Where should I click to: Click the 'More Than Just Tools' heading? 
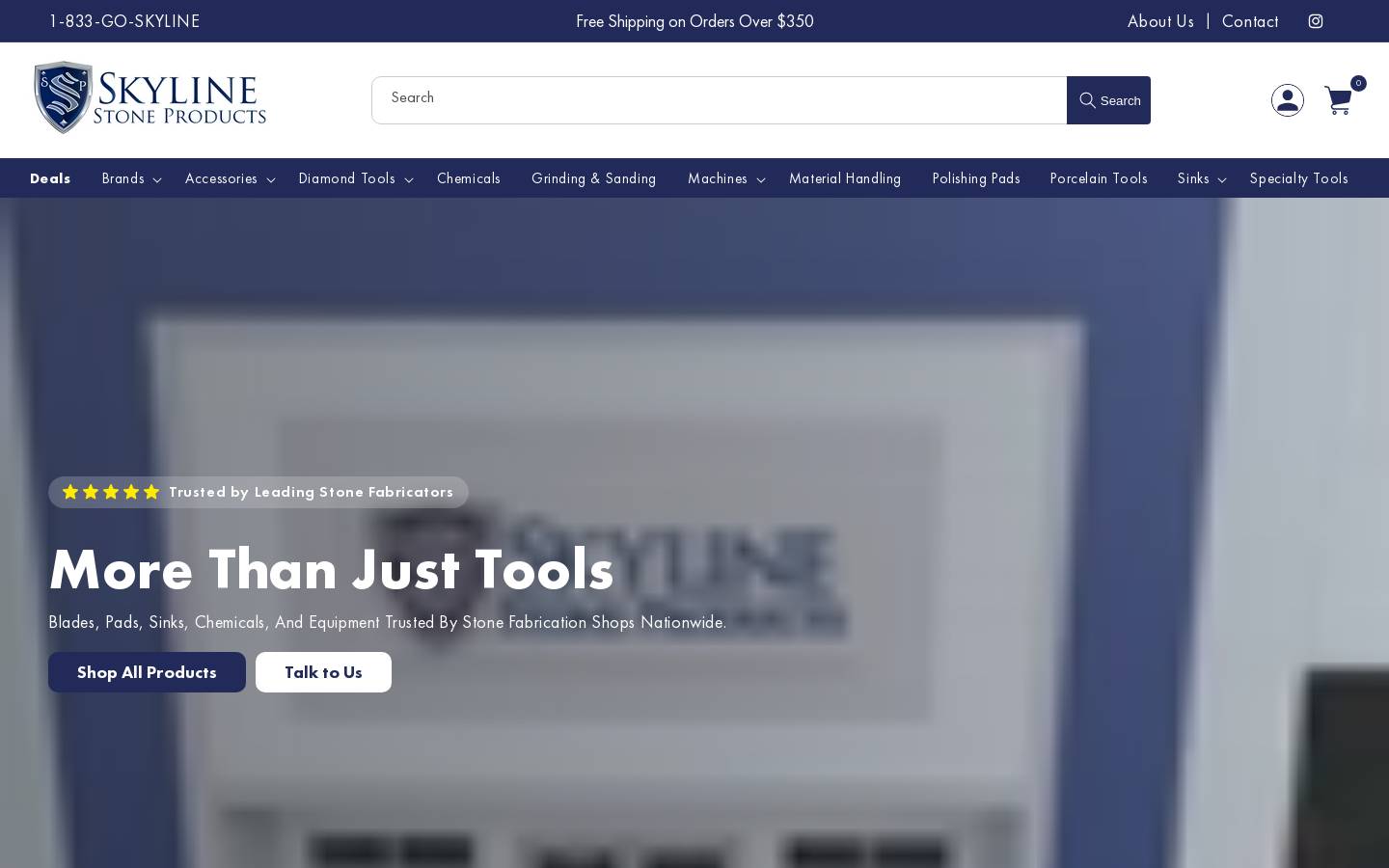point(331,569)
